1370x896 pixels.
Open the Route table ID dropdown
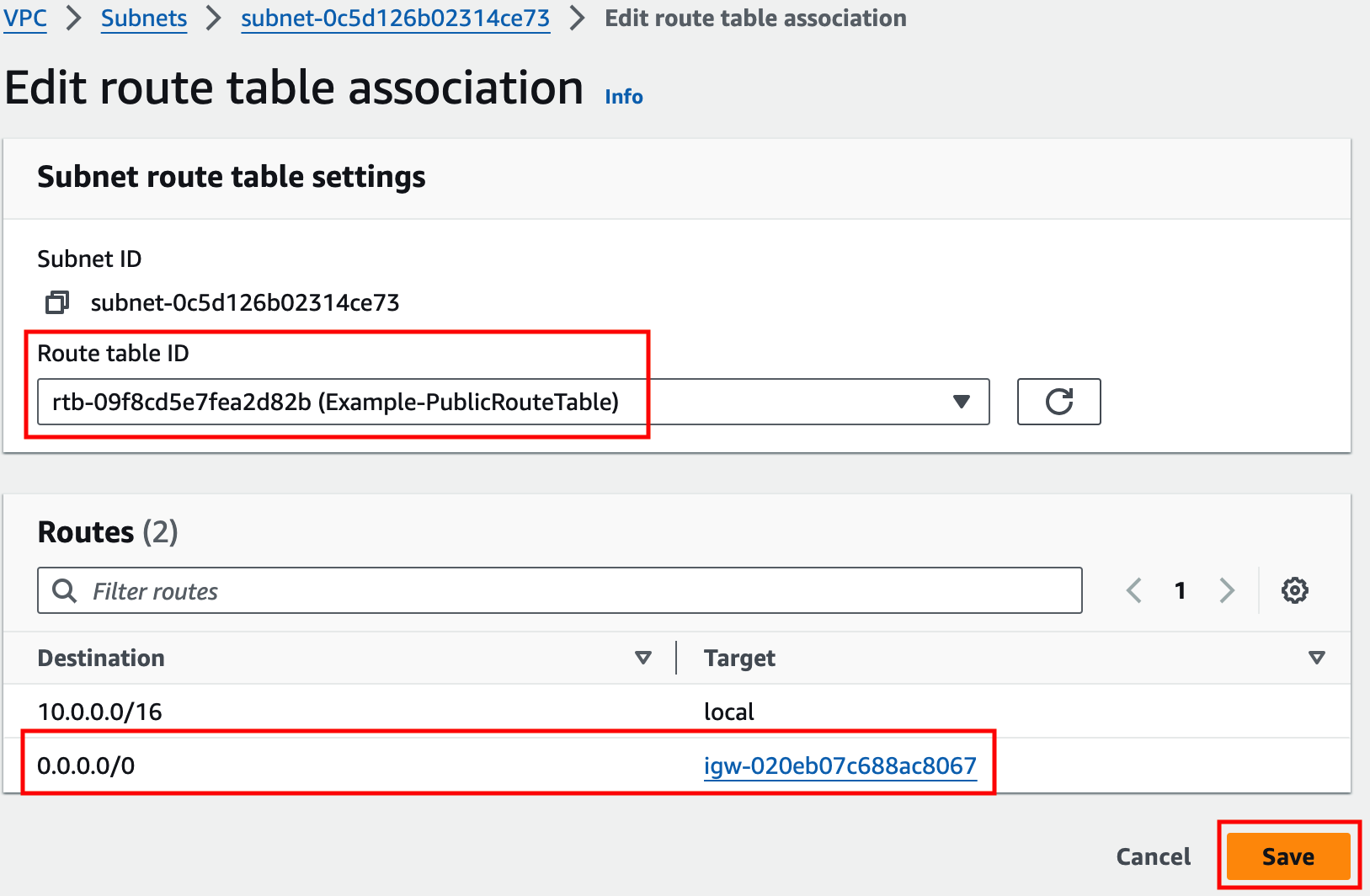coord(514,402)
